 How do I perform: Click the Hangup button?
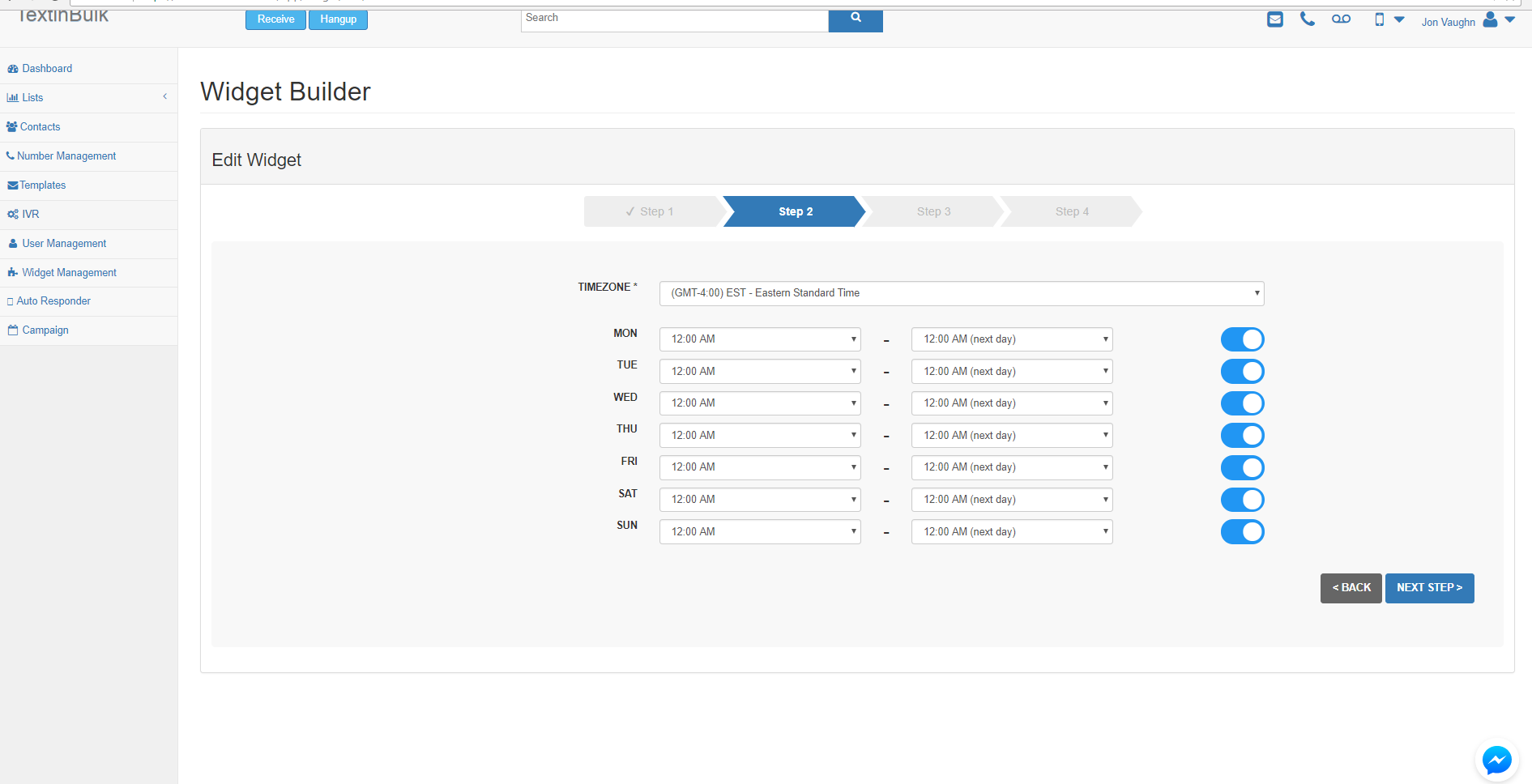(338, 19)
